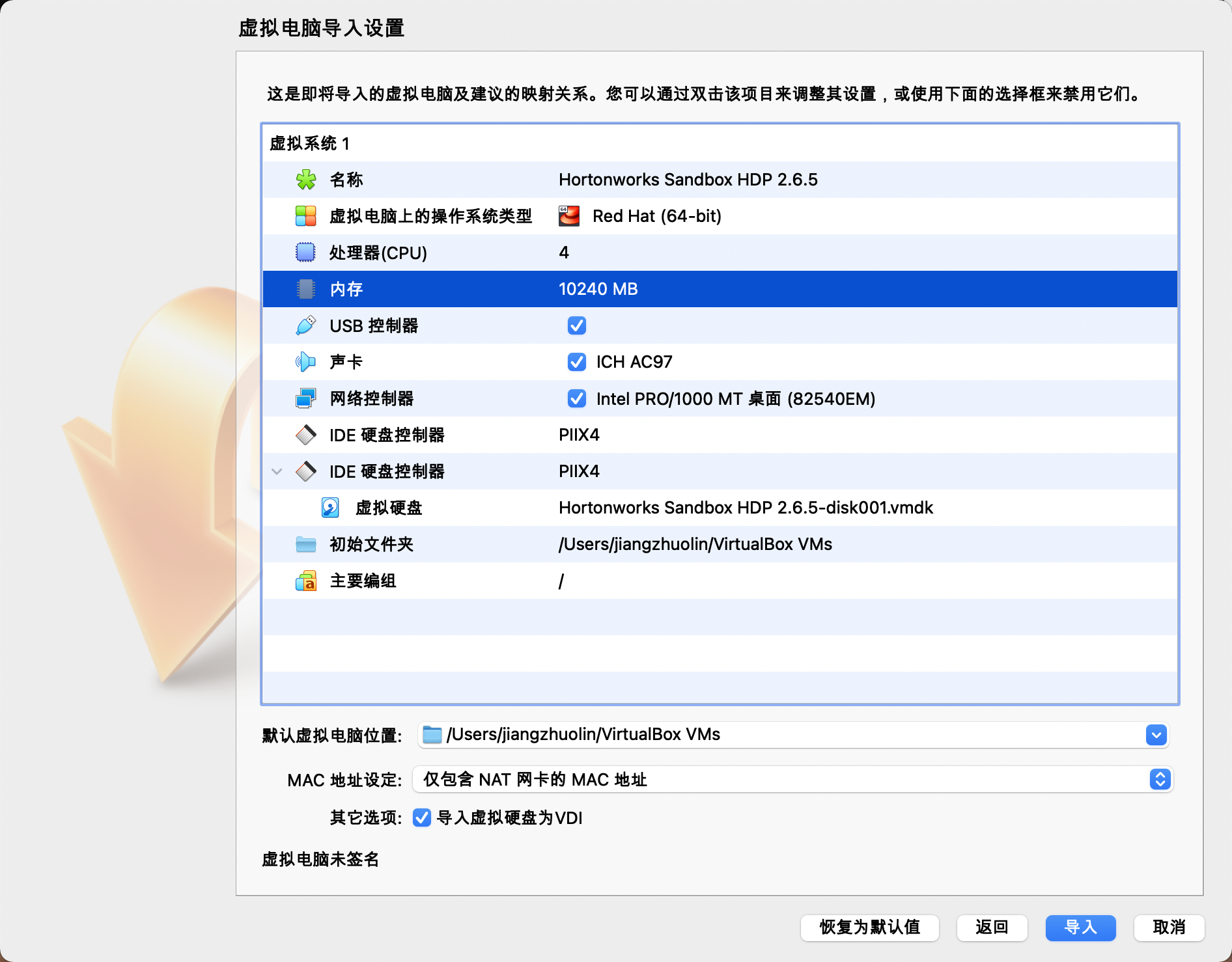Click the 主要编组 label

(x=363, y=581)
